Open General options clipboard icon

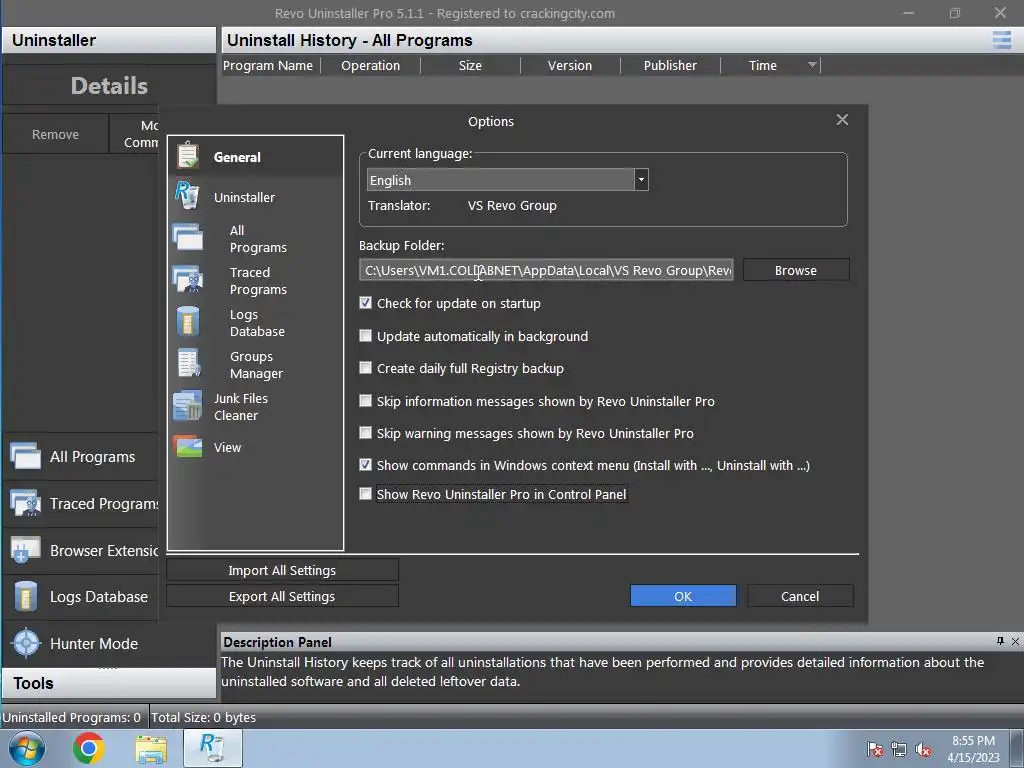188,156
